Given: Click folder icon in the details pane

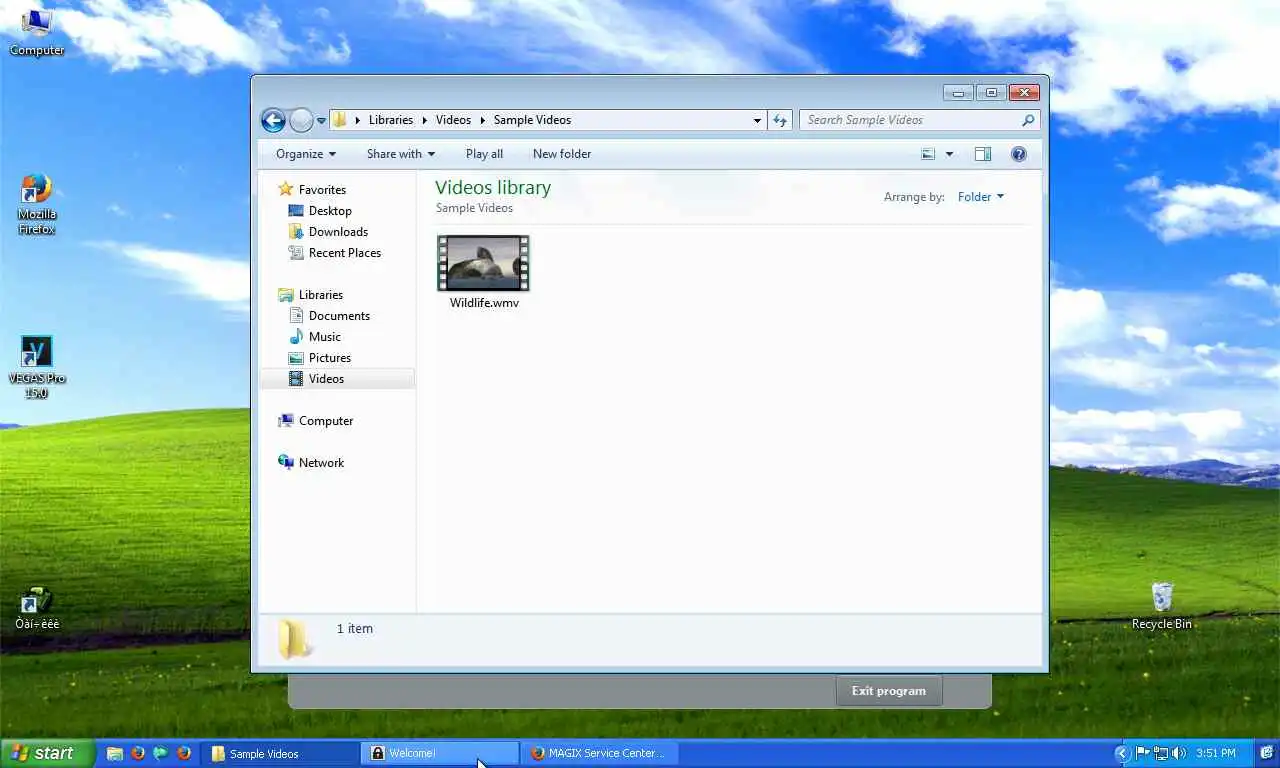Looking at the screenshot, I should click(x=294, y=638).
